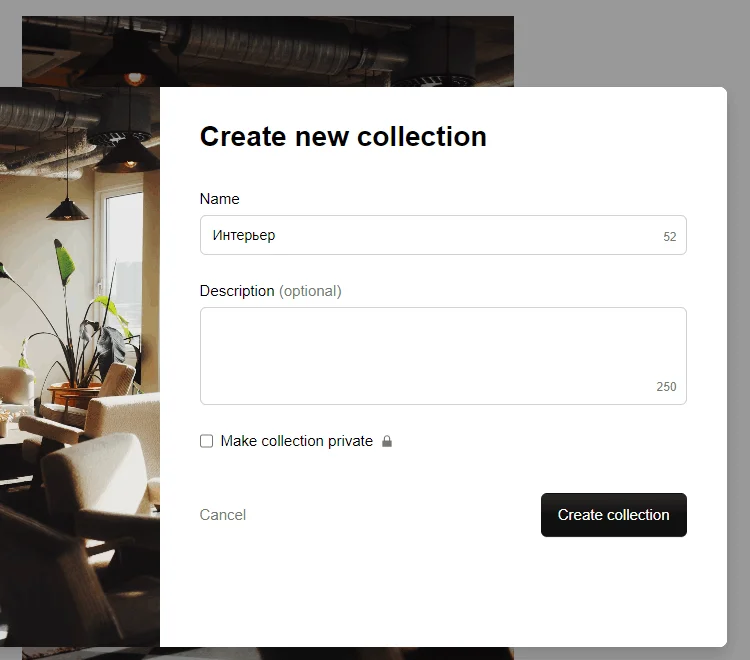Click the "Name" field label

[x=220, y=199]
